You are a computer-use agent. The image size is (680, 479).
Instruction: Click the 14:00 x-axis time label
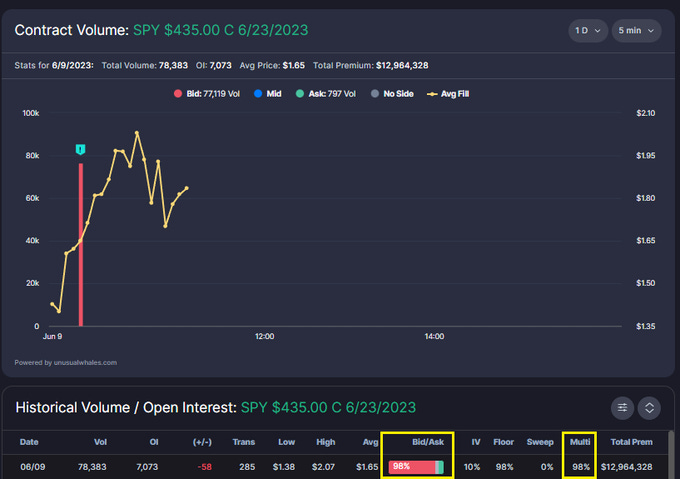tap(434, 336)
